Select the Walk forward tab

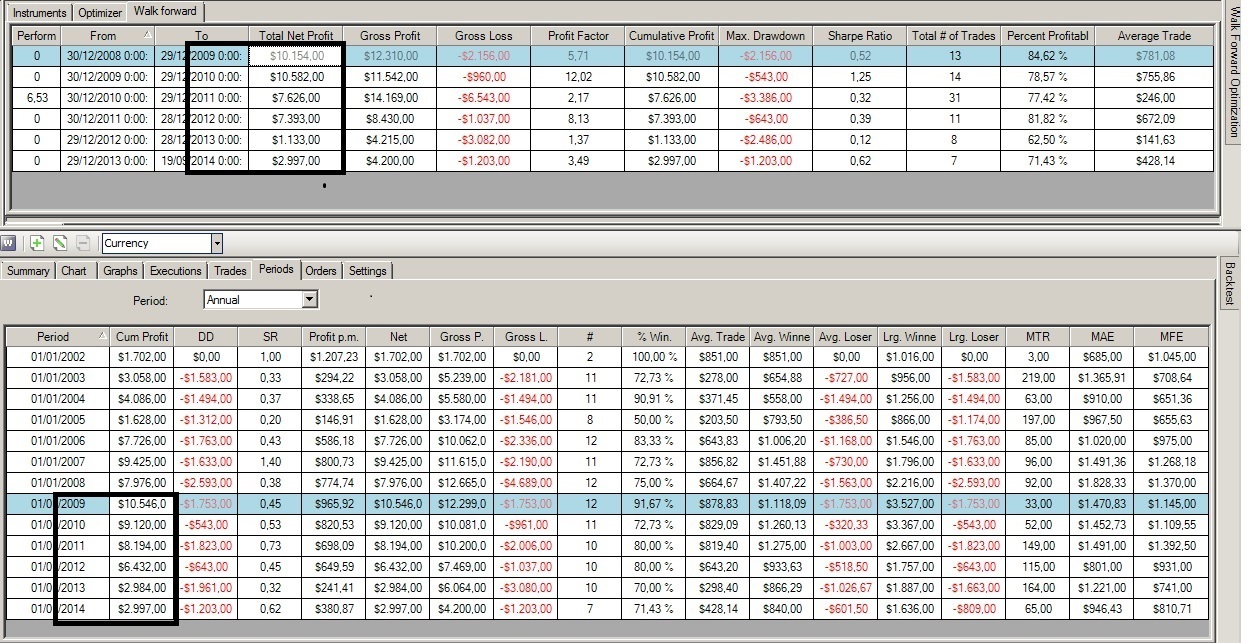[x=166, y=12]
